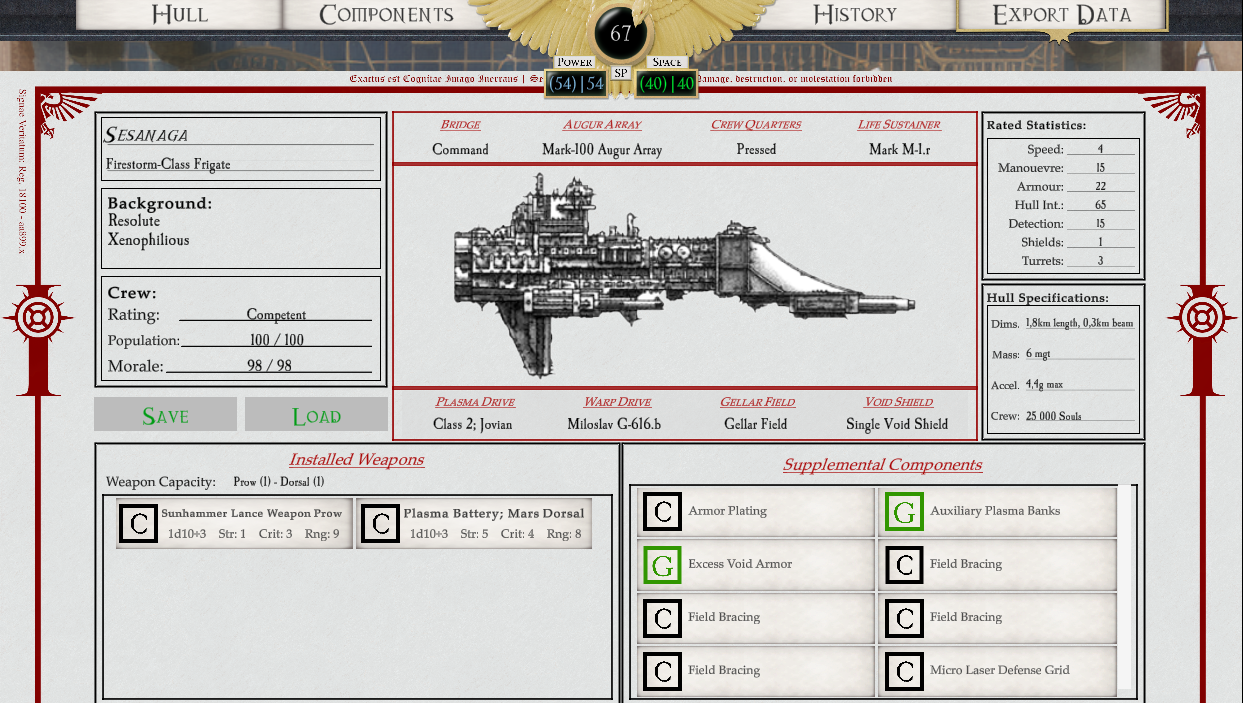Click the ship name field Sesanaga
This screenshot has height=703, width=1243.
click(x=240, y=135)
